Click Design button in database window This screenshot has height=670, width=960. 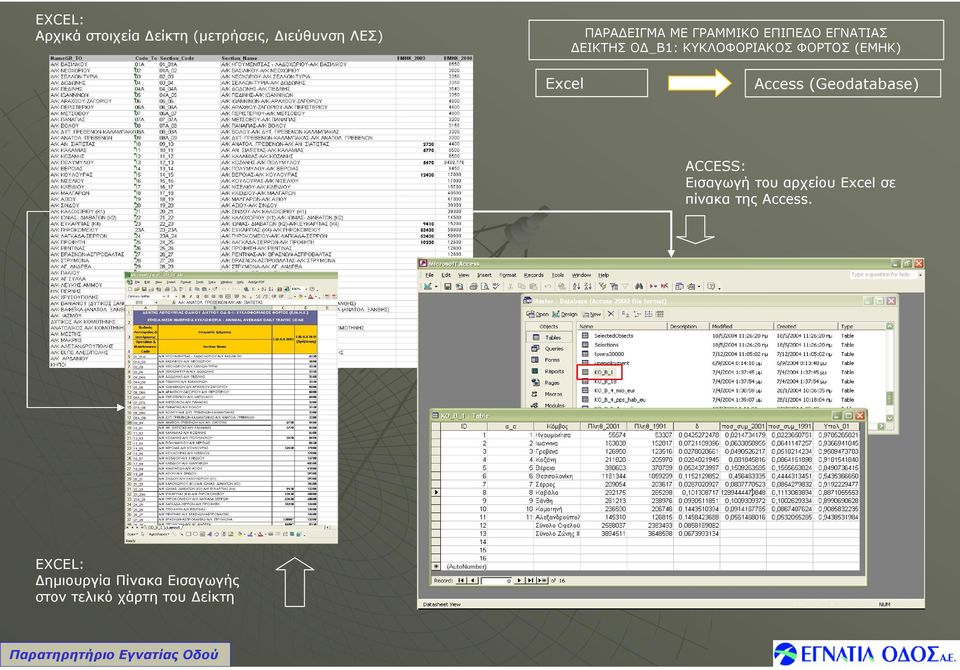pos(565,314)
